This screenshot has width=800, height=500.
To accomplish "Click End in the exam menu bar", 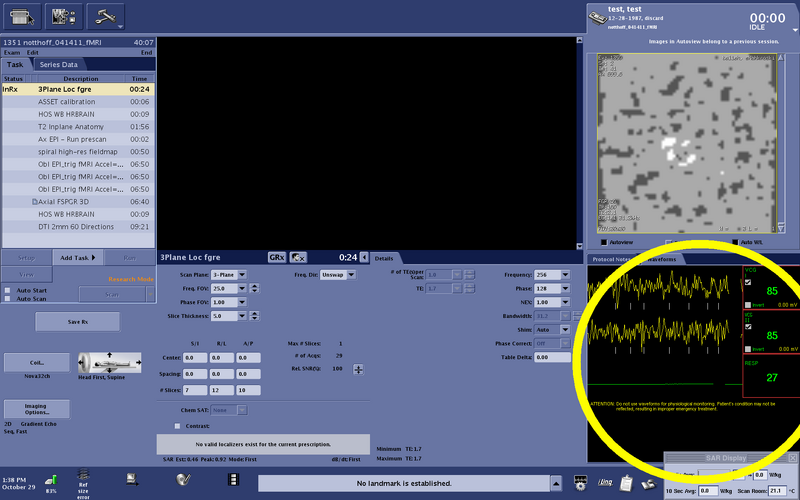I will tap(146, 53).
